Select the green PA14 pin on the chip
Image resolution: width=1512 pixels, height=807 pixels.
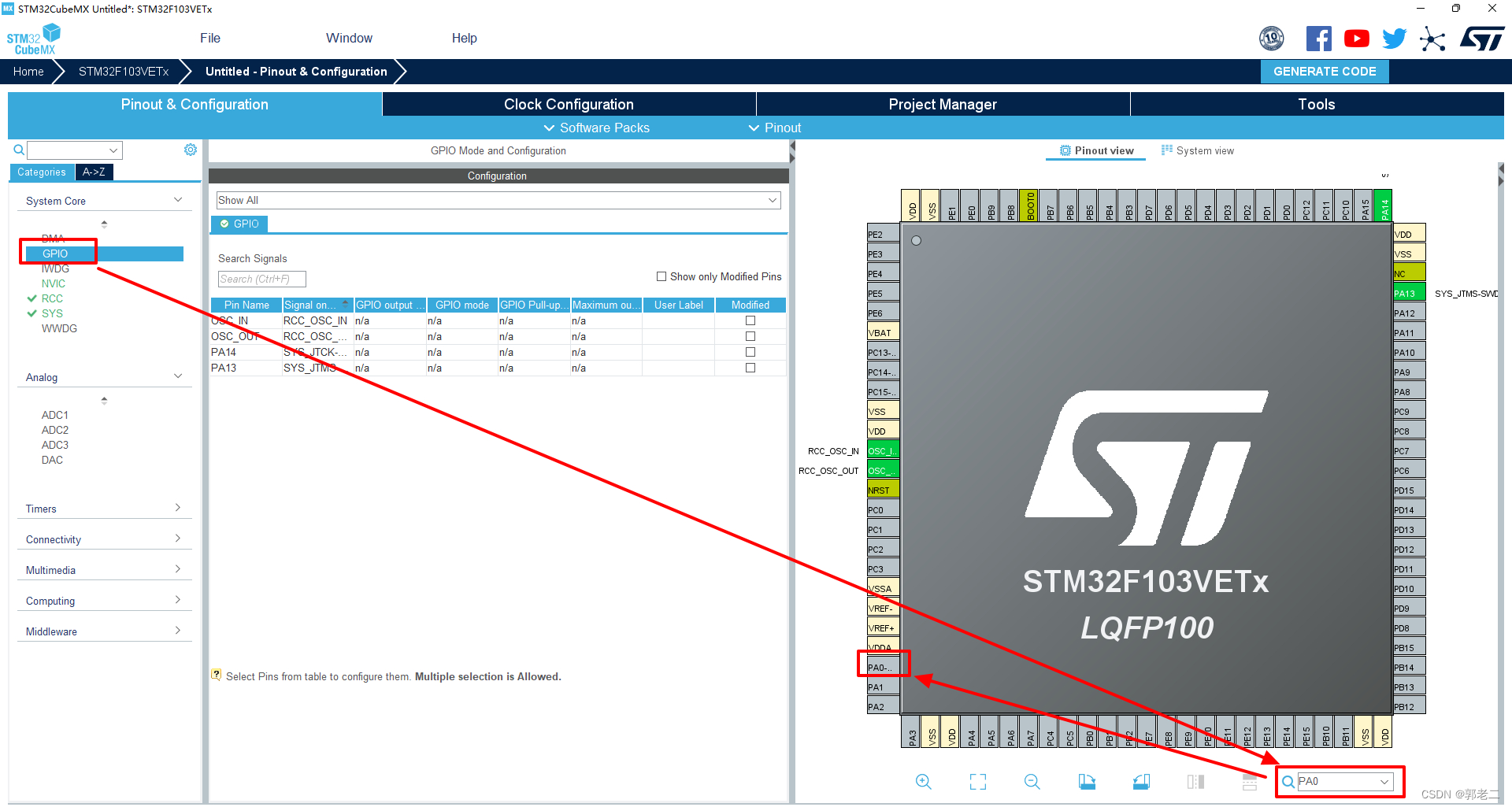1384,206
